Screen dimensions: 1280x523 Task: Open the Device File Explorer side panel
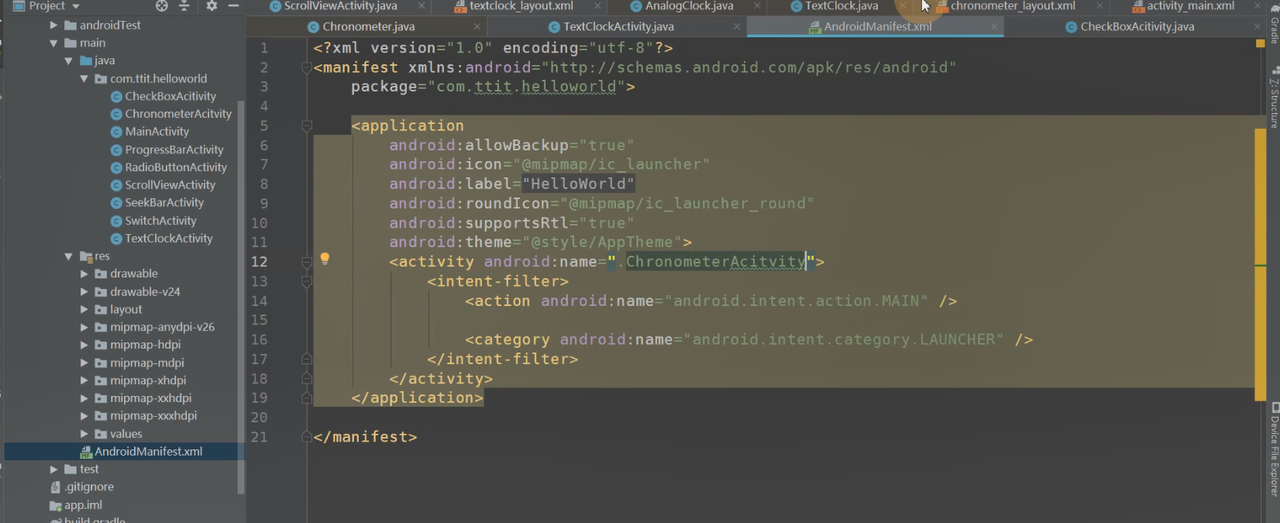click(x=1274, y=450)
